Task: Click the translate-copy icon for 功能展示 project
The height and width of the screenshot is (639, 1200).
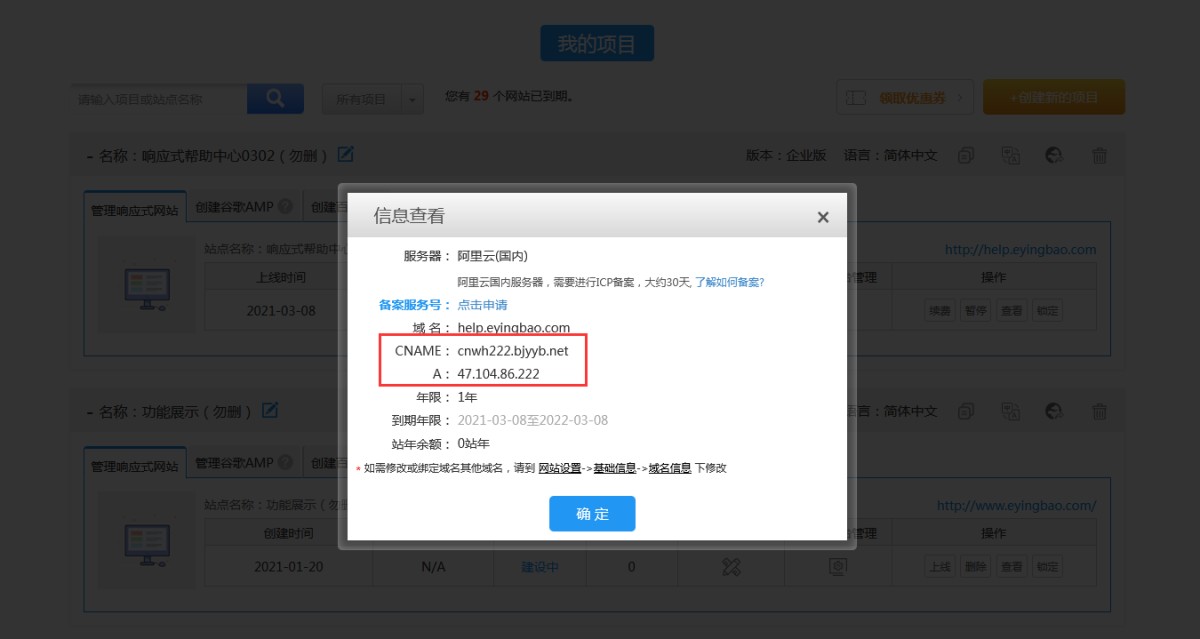Action: tap(1010, 412)
